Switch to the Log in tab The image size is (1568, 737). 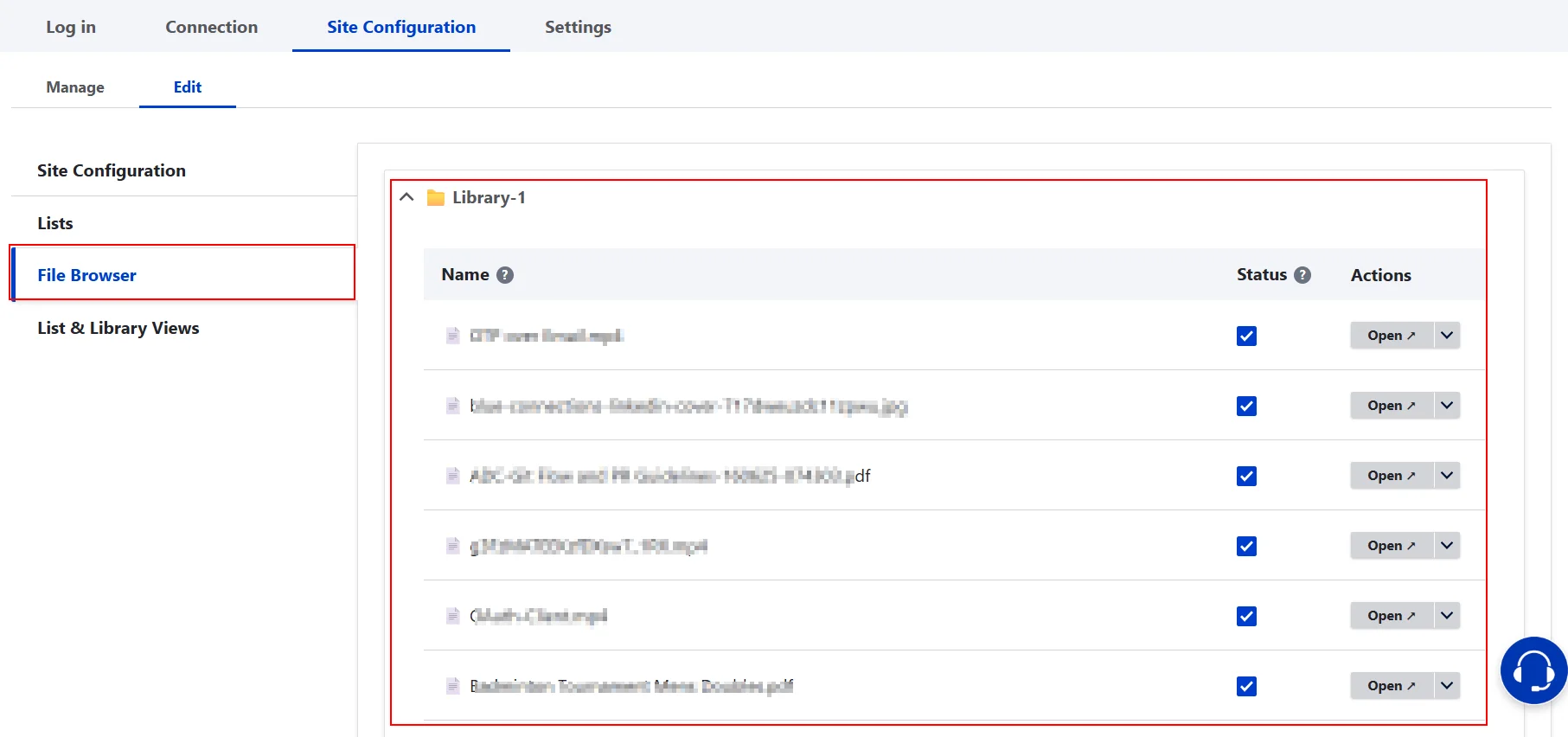(71, 27)
